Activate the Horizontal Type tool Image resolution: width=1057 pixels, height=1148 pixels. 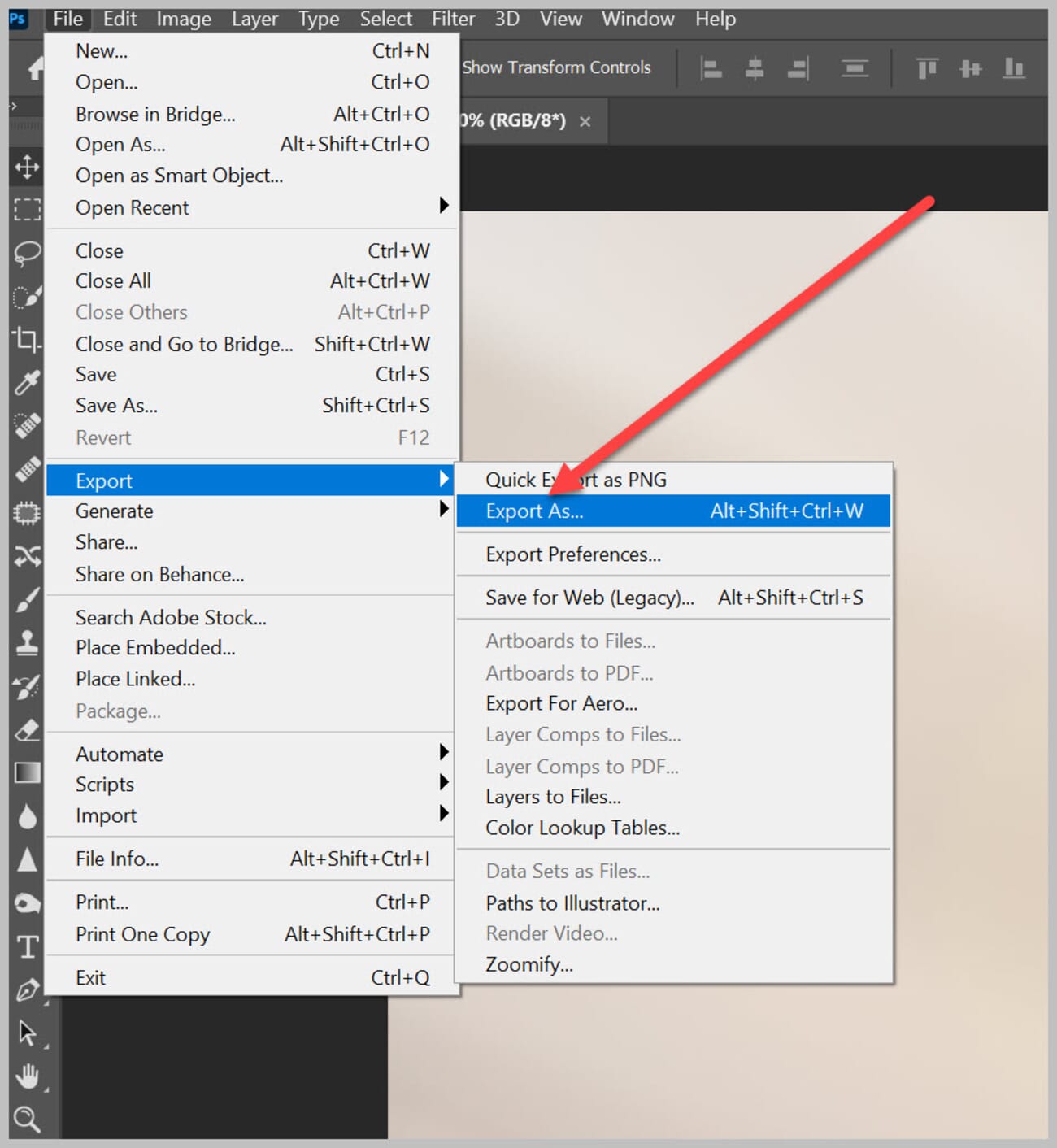pyautogui.click(x=27, y=946)
